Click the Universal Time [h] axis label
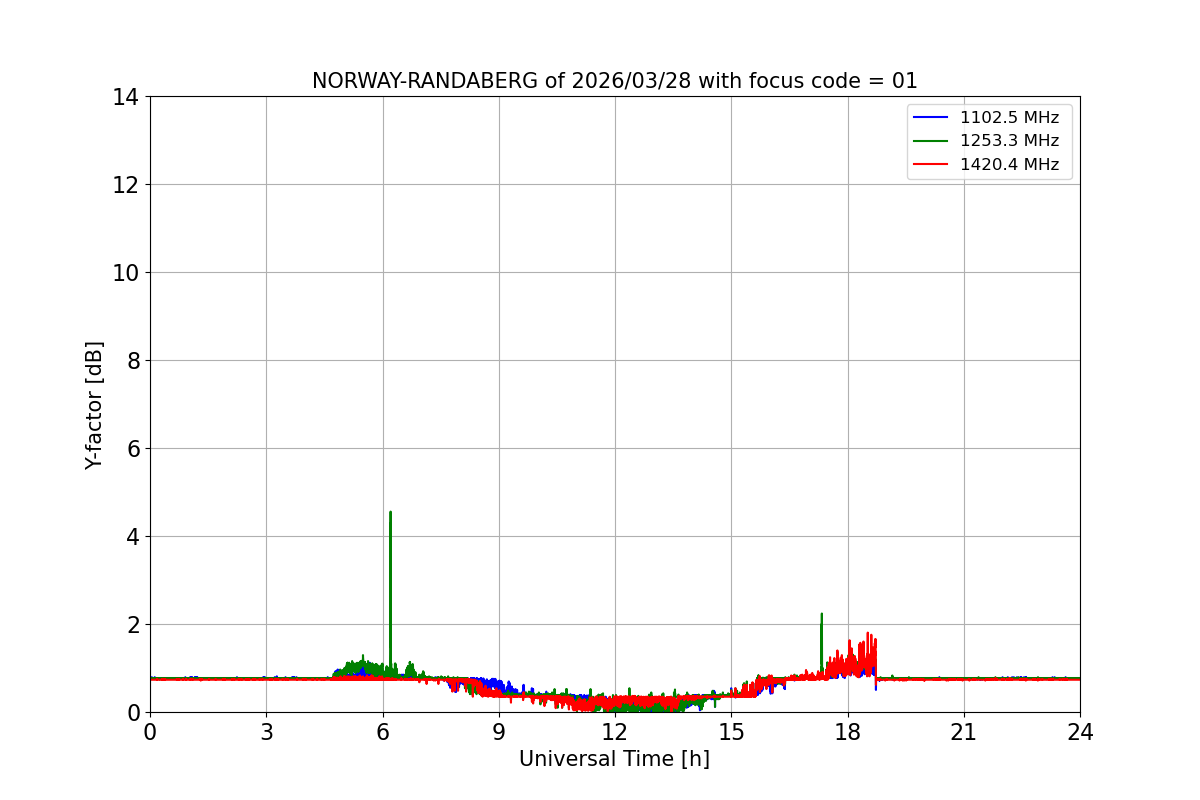The height and width of the screenshot is (800, 1200). point(614,759)
